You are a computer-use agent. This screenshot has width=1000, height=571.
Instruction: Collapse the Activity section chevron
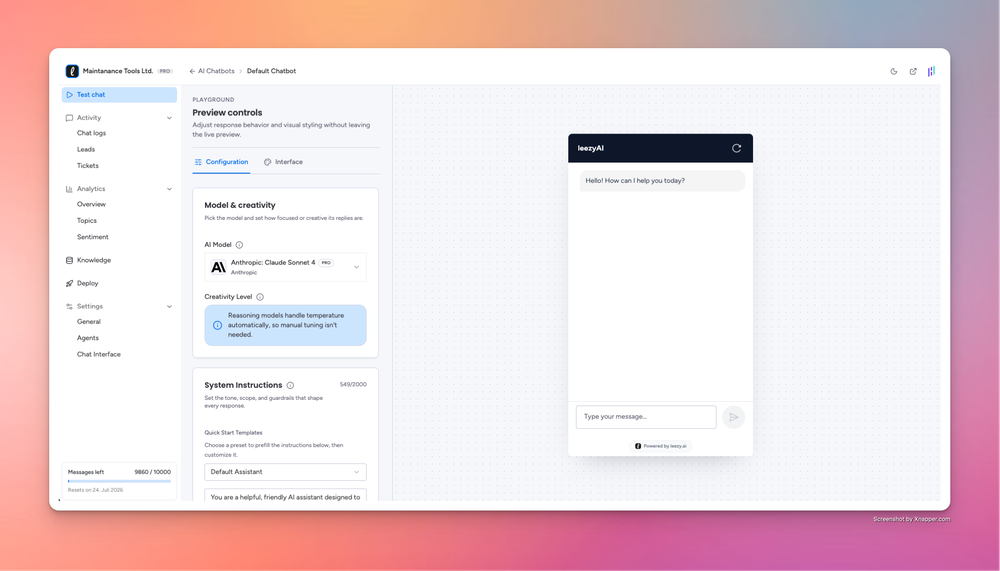pos(170,118)
